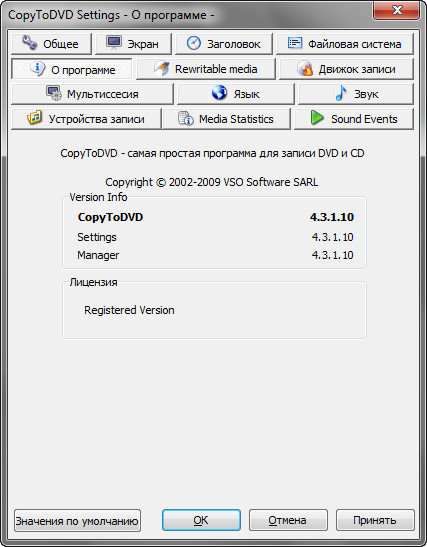427x547 pixels.
Task: Open the Sound Events tab
Action: (x=354, y=119)
